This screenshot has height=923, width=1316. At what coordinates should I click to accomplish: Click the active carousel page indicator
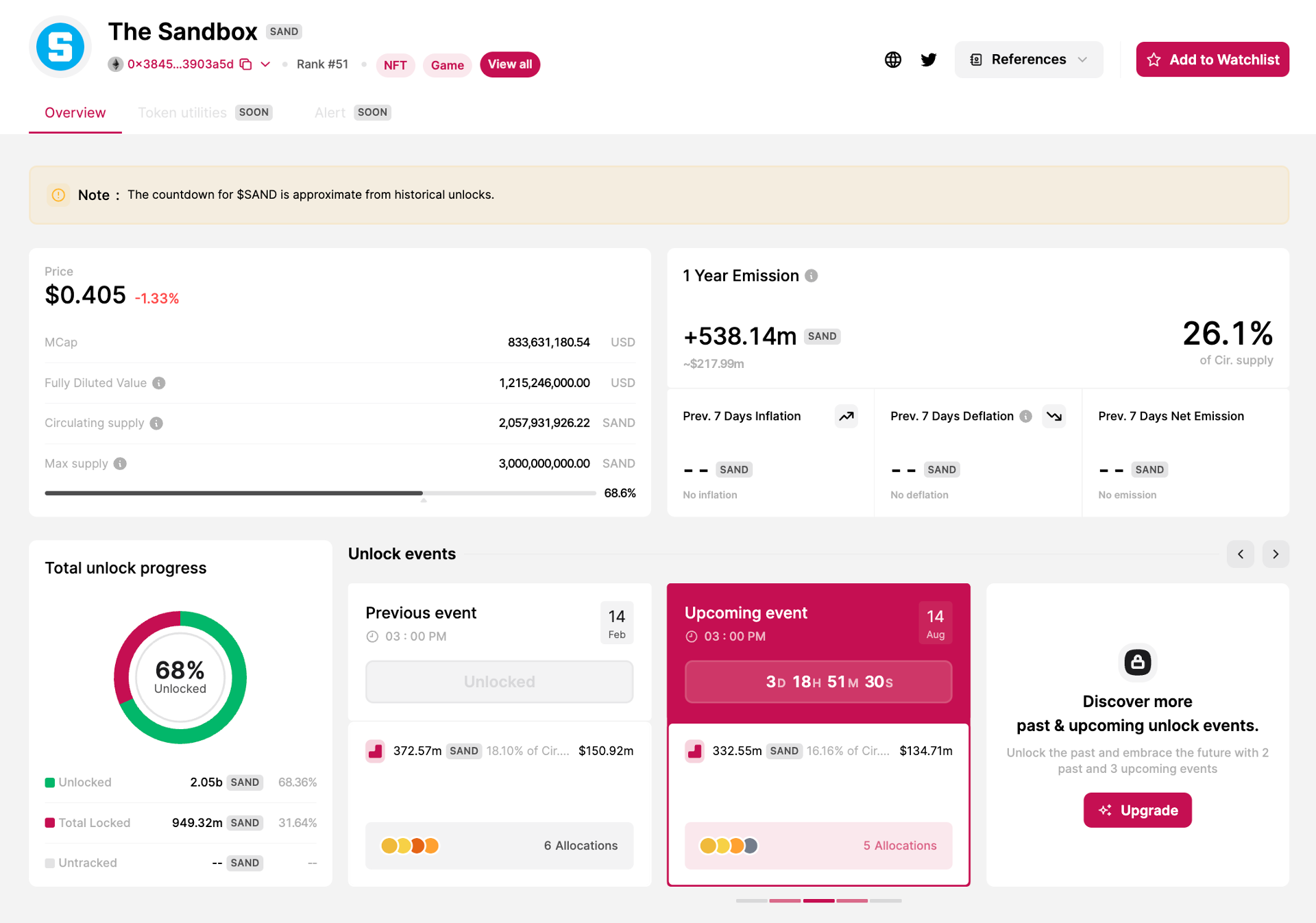click(x=818, y=900)
